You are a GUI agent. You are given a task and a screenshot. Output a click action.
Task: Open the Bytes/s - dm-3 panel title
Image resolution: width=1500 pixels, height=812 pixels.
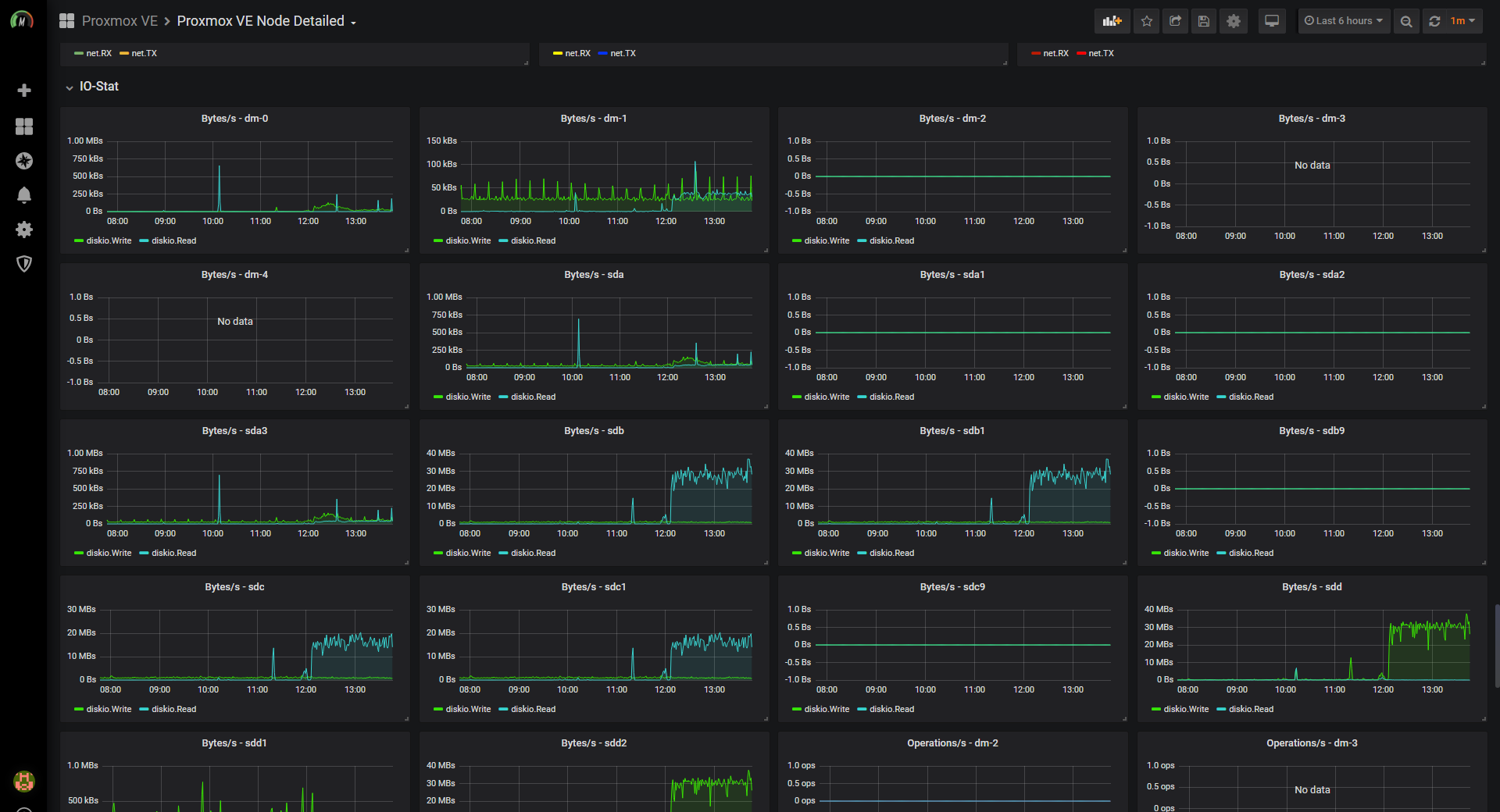[1312, 119]
